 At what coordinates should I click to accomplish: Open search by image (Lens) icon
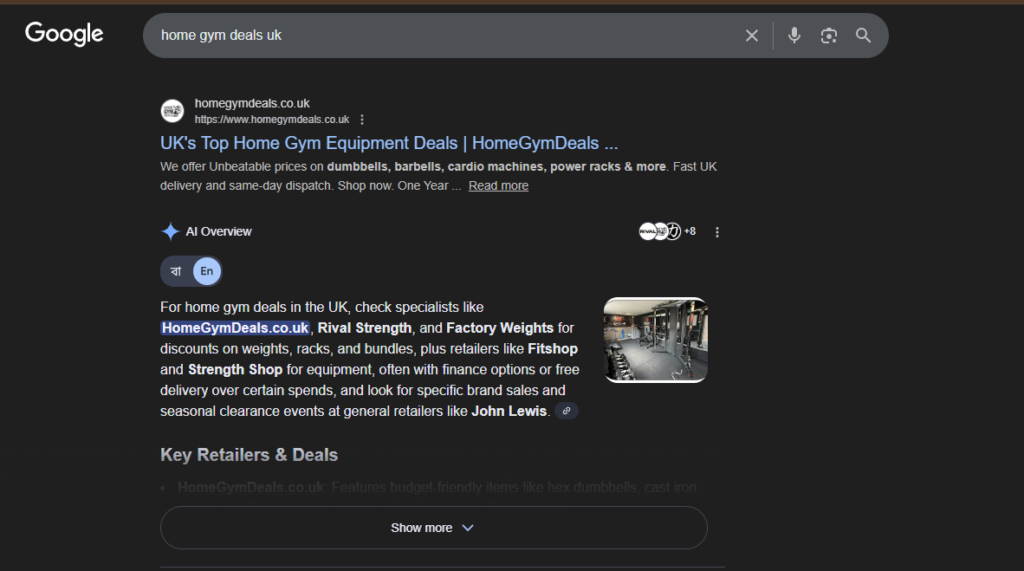[x=829, y=35]
